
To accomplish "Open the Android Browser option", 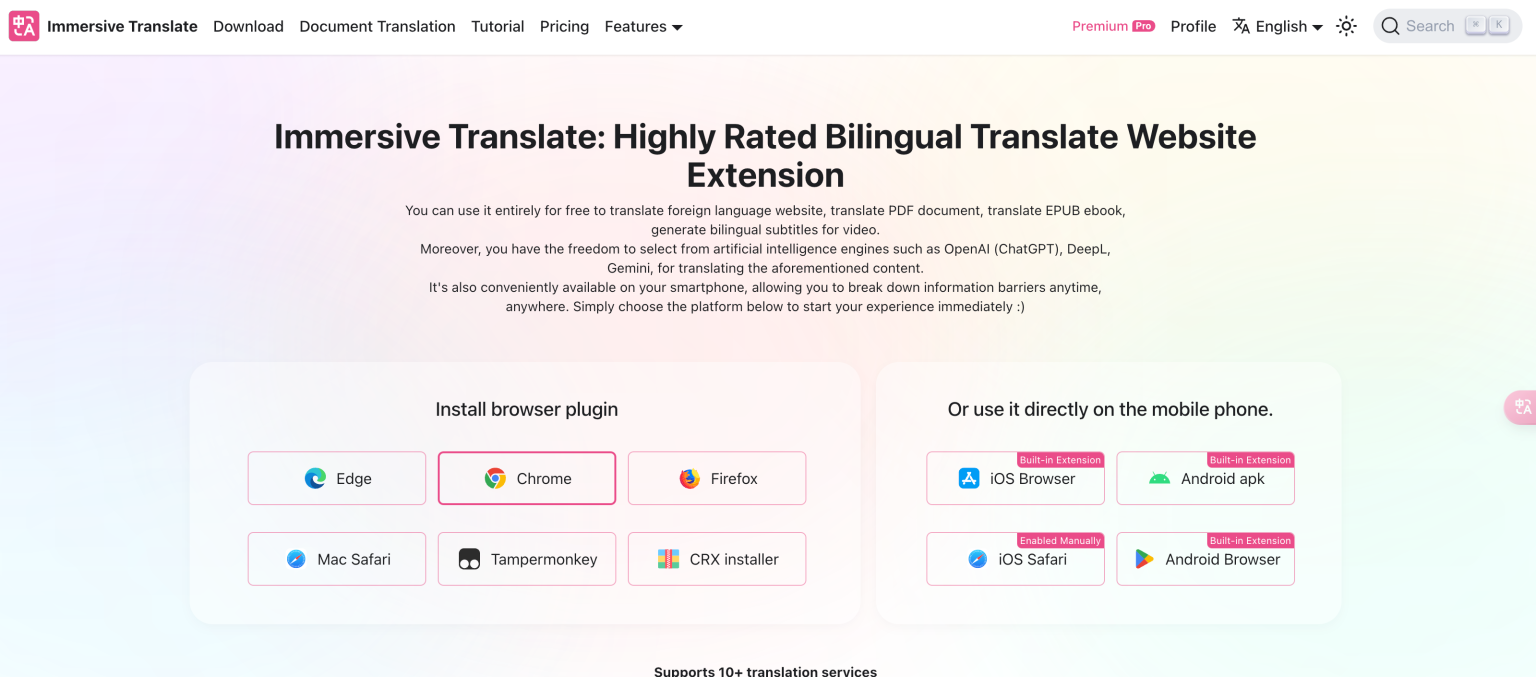I will click(x=1205, y=559).
